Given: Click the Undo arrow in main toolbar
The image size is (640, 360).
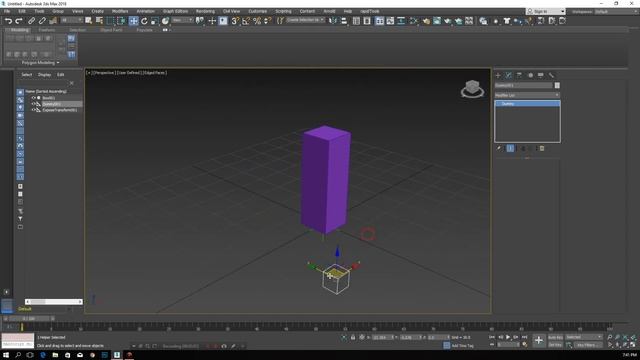Looking at the screenshot, I should pos(8,21).
